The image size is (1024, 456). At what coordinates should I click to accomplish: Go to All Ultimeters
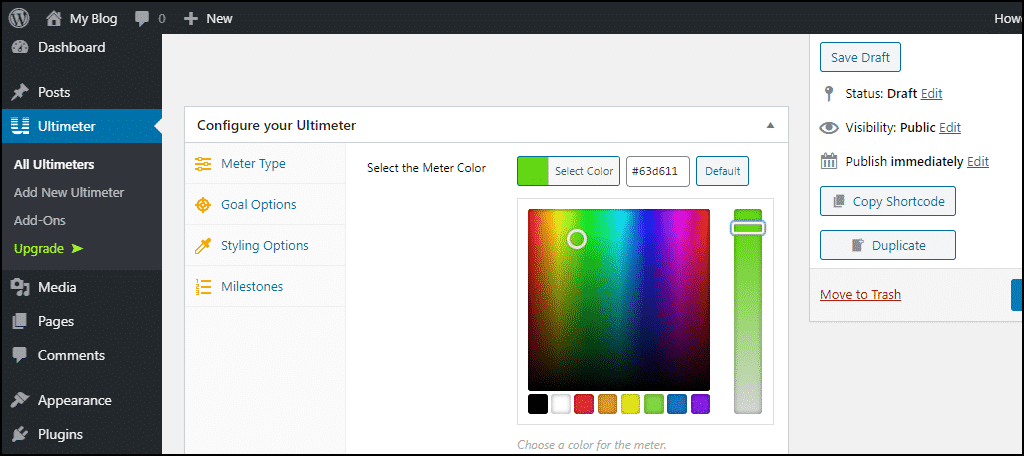54,165
